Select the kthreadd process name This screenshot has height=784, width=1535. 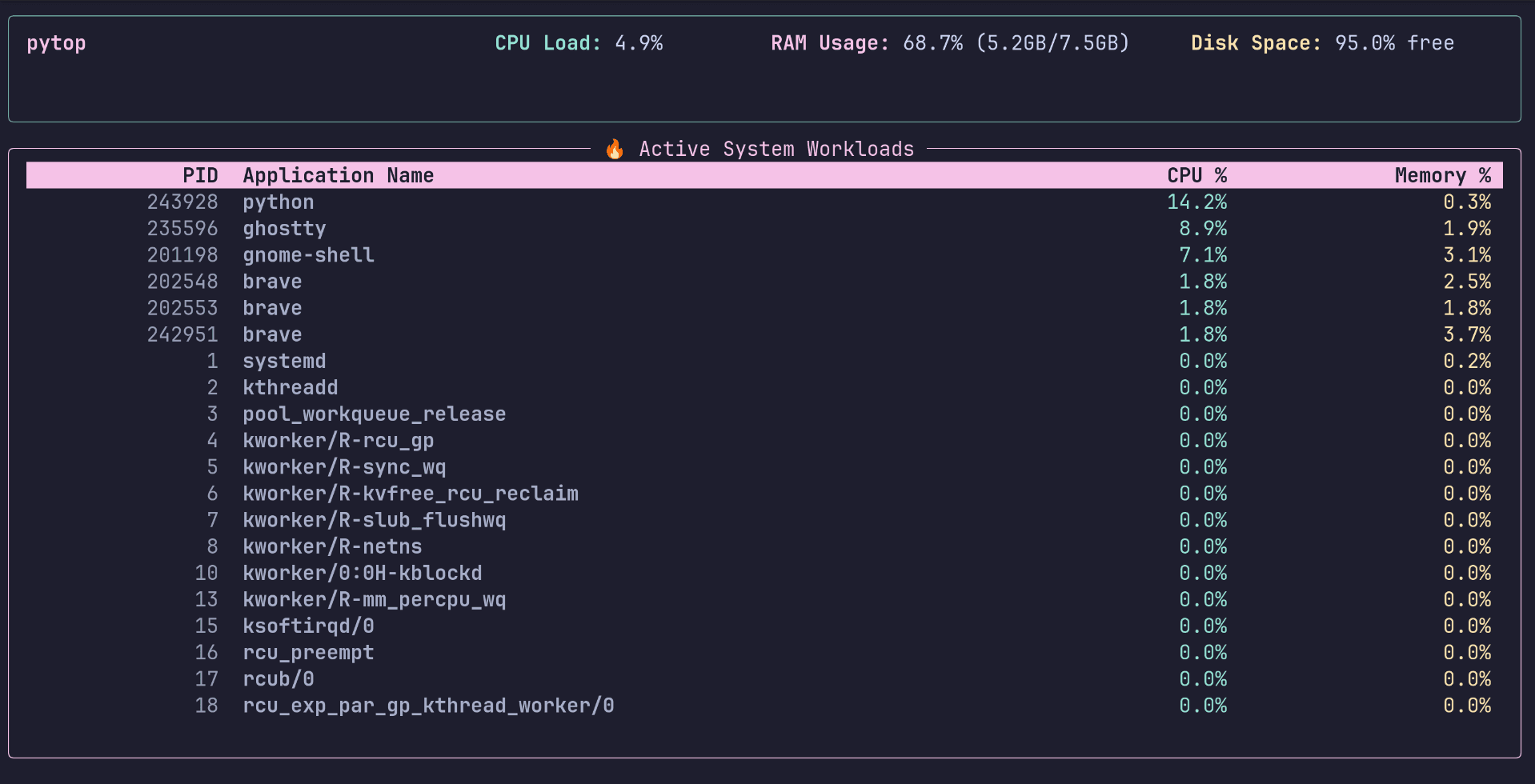[x=291, y=388]
